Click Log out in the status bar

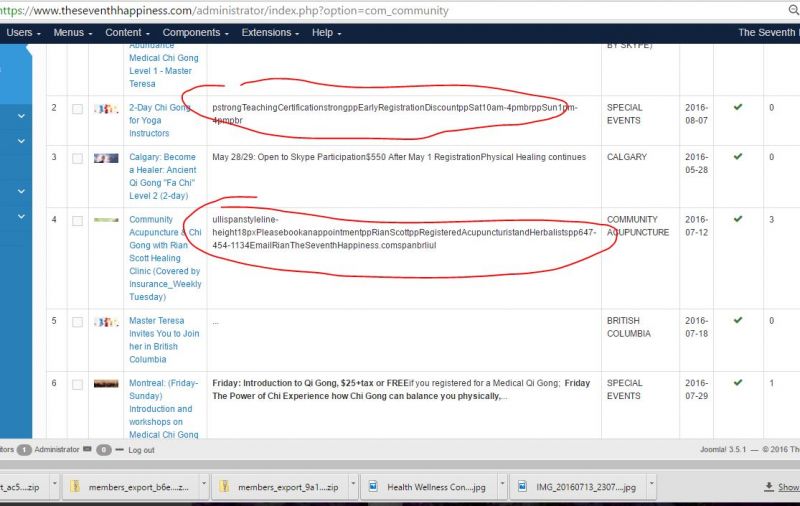(x=141, y=450)
